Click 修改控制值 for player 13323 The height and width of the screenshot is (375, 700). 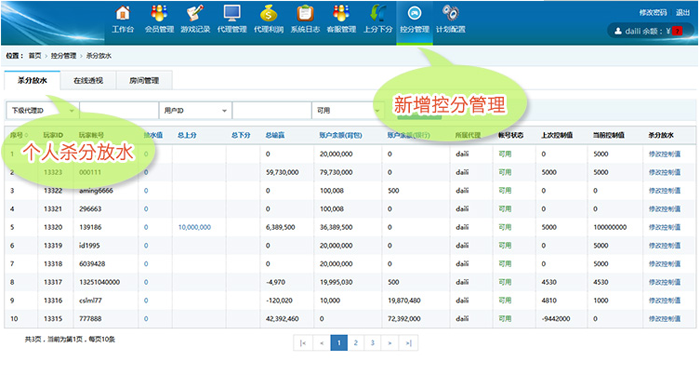pos(664,172)
